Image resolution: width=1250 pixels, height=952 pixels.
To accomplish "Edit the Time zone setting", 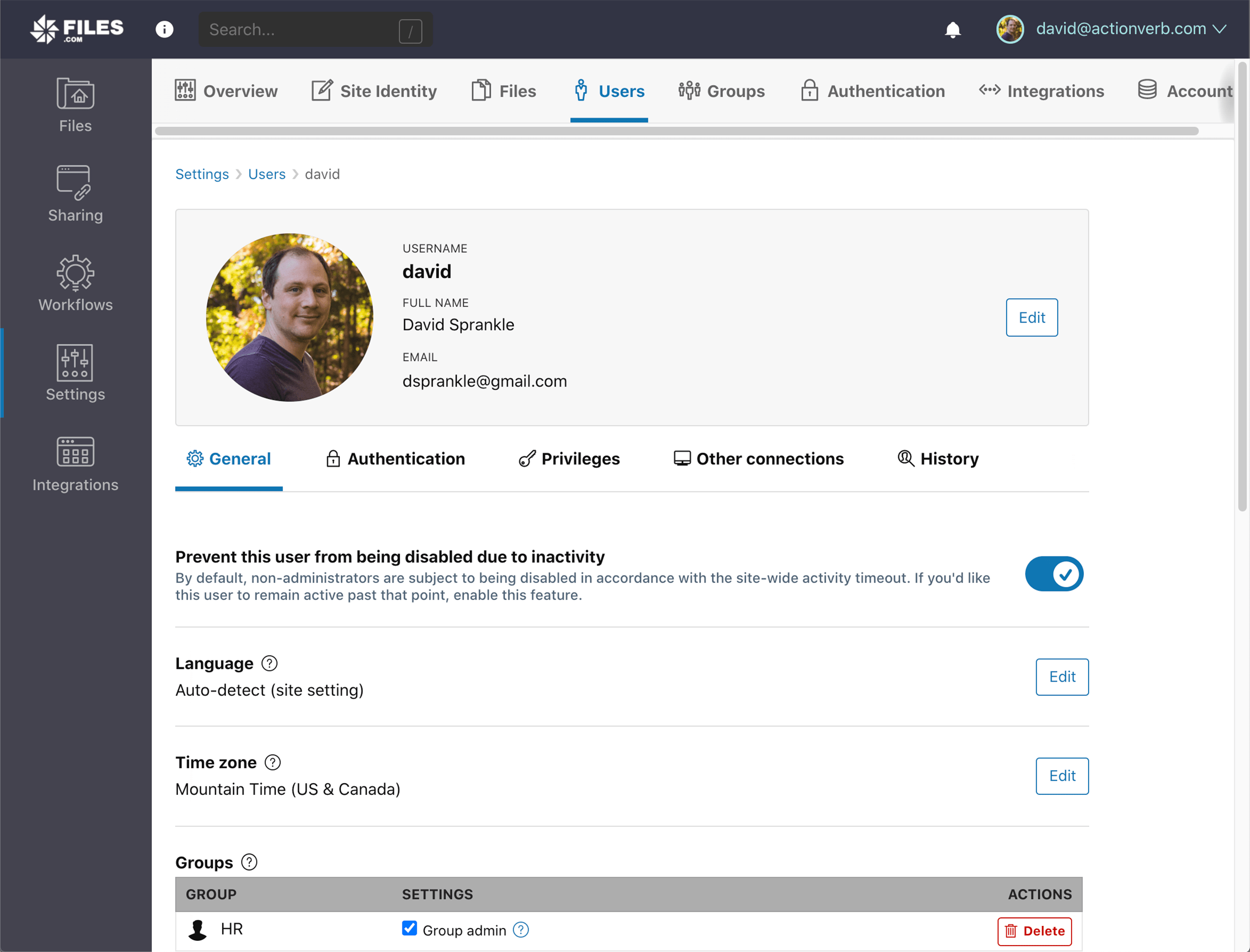I will pyautogui.click(x=1062, y=776).
